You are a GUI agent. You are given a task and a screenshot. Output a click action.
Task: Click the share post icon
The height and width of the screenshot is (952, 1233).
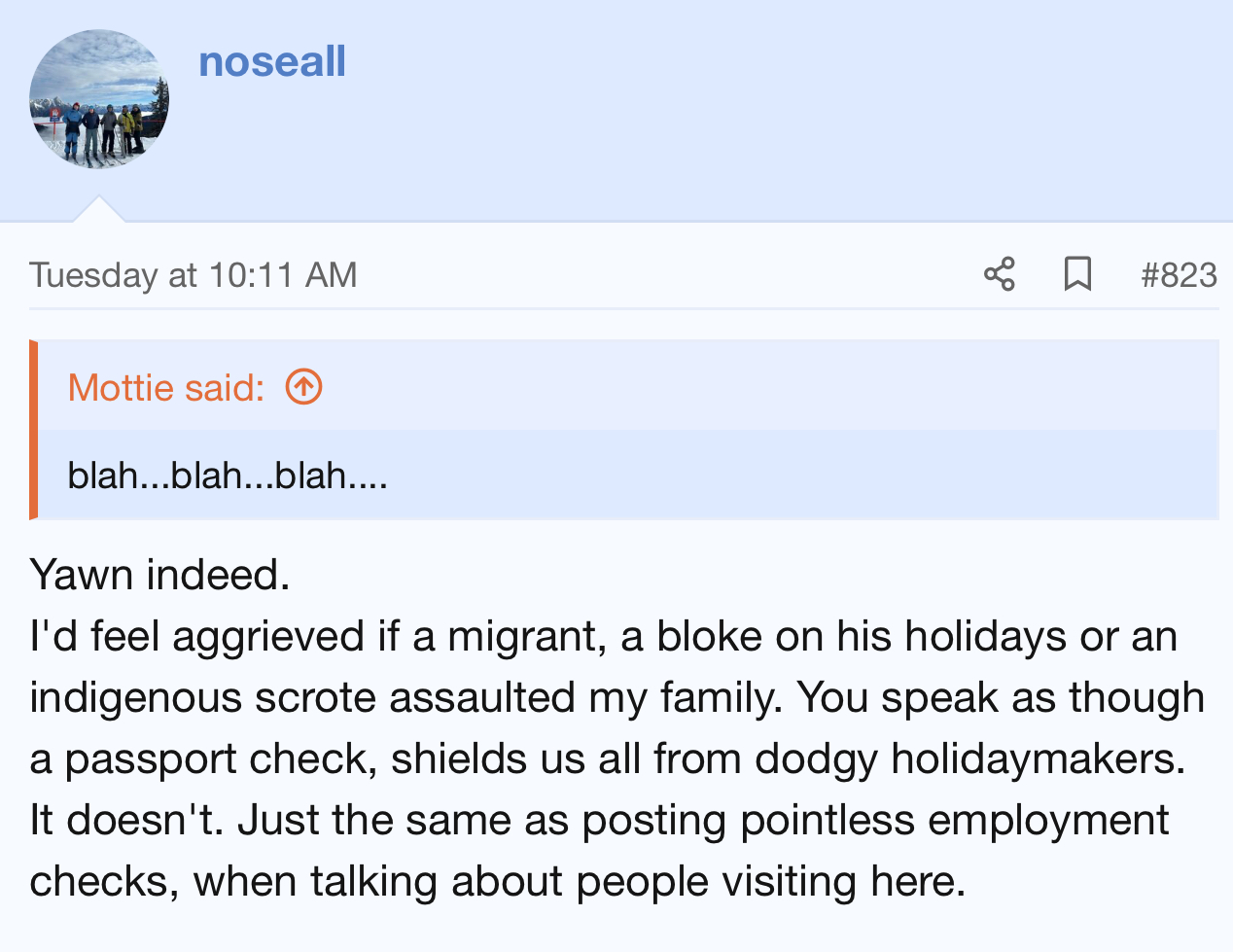tap(999, 274)
